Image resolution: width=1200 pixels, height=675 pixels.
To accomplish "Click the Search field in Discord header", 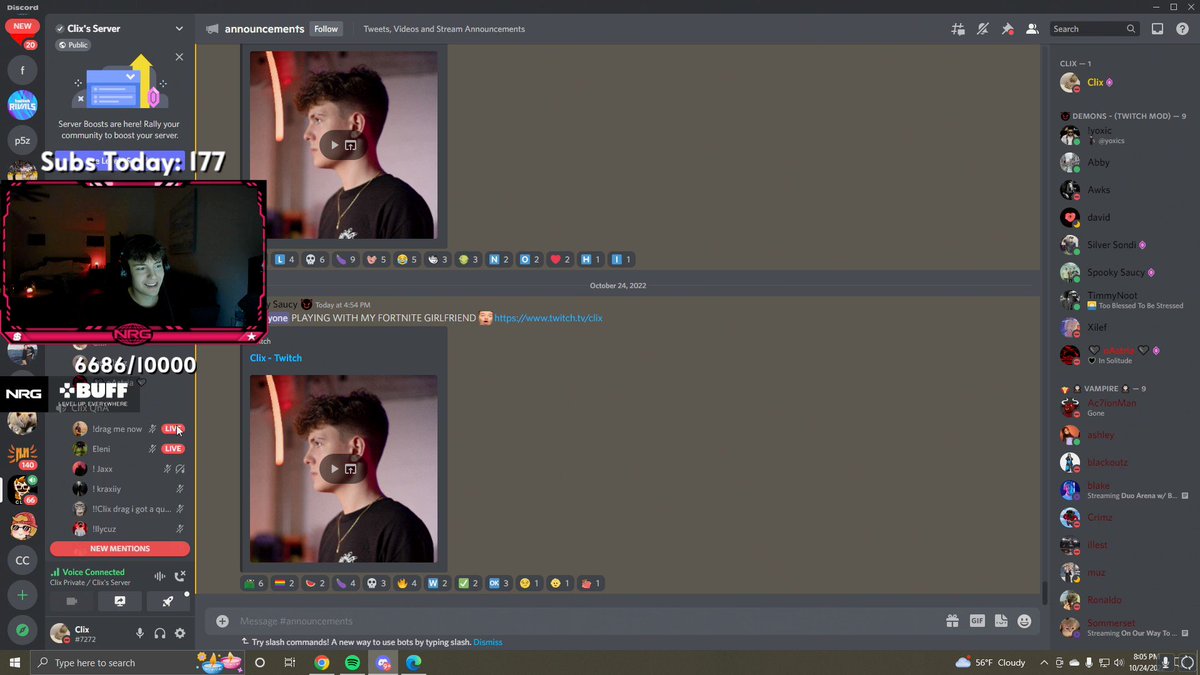I will 1094,29.
